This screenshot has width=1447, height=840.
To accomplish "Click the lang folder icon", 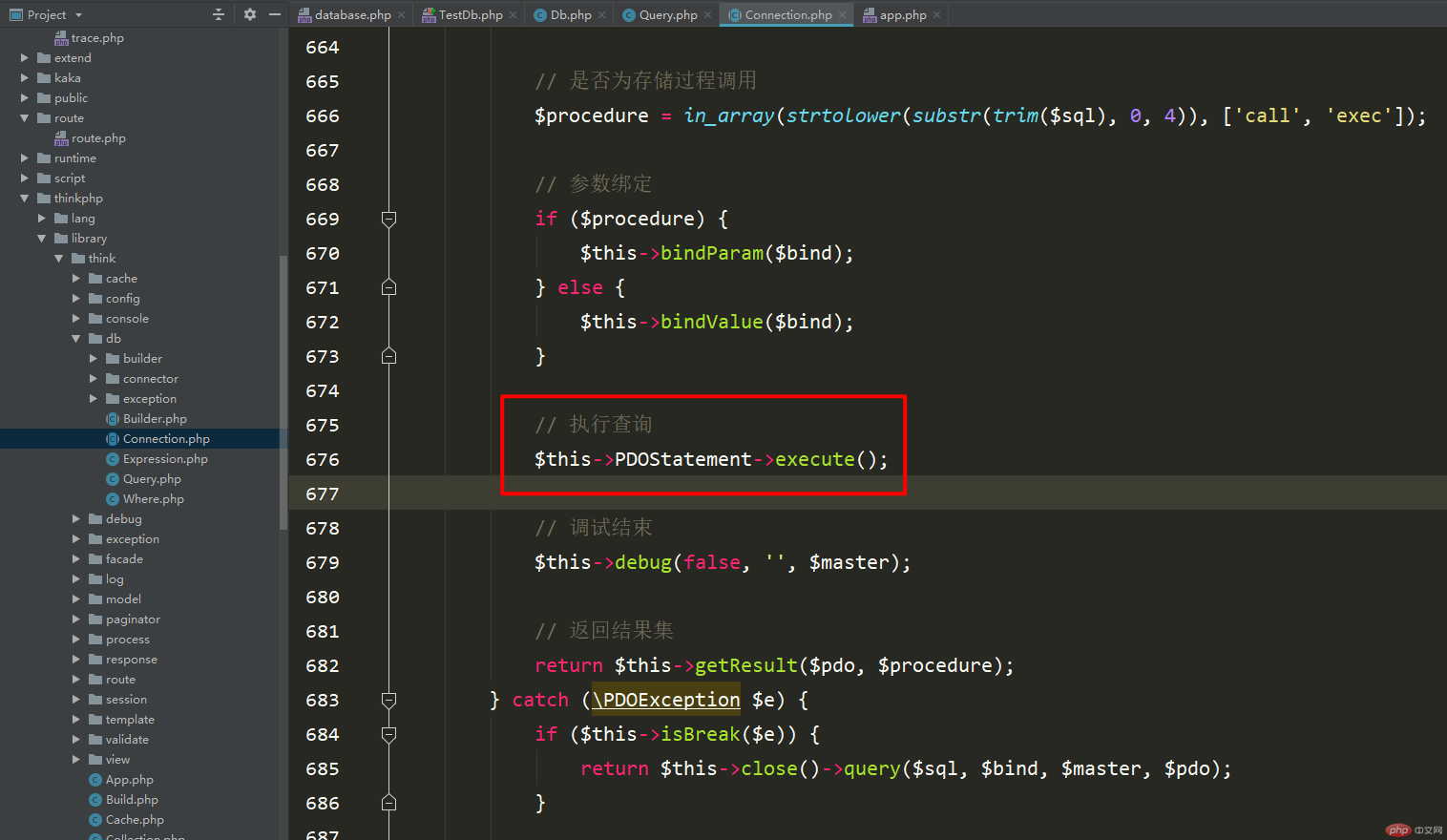I will tap(61, 219).
